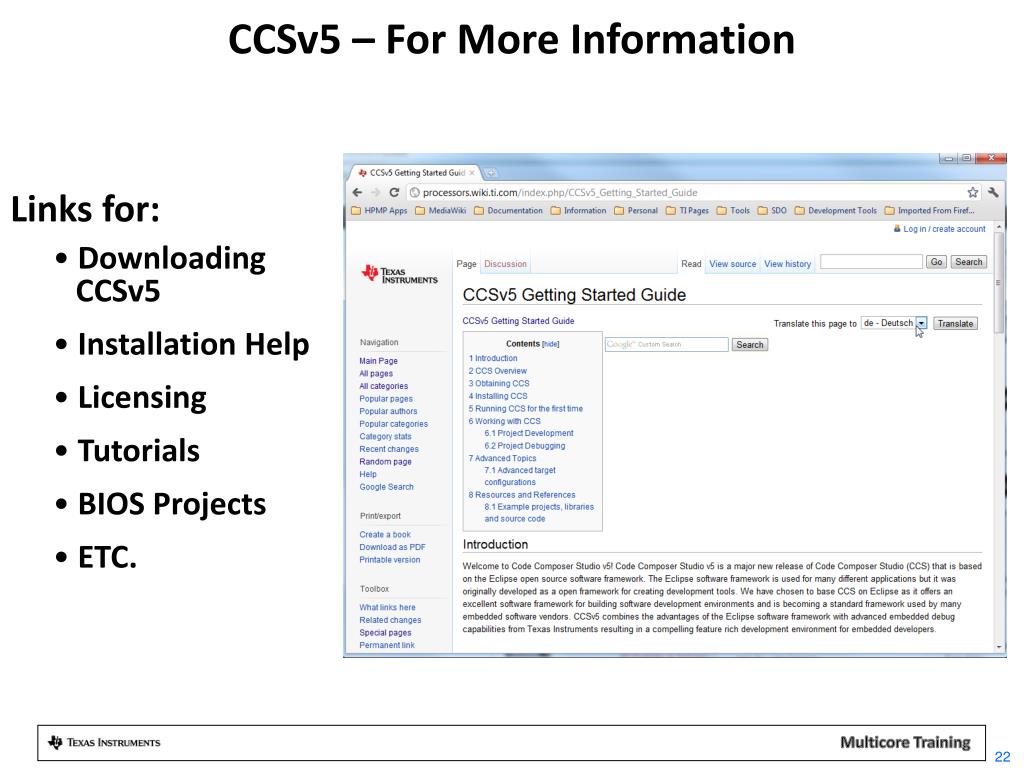
Task: Select the Read tab
Action: tap(691, 264)
